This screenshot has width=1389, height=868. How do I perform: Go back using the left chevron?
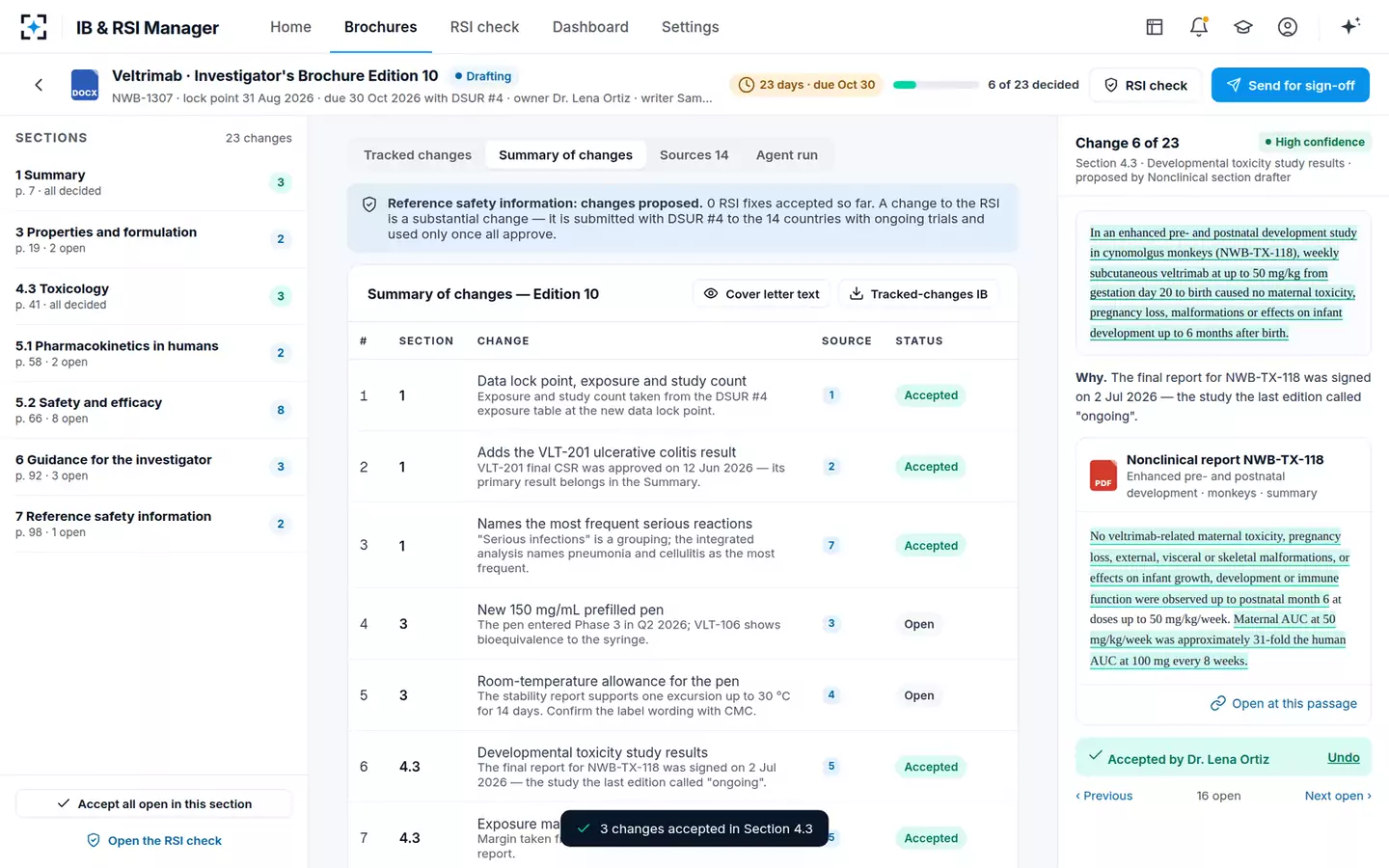39,85
